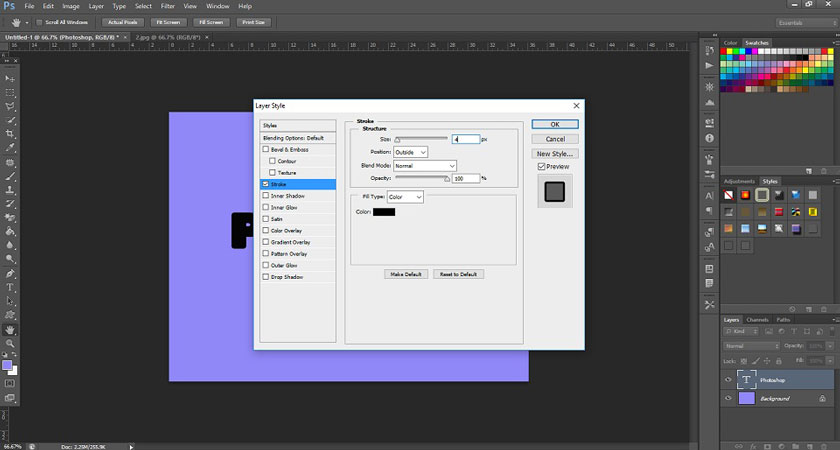
Task: Open the Info panel icon
Action: pos(710,138)
